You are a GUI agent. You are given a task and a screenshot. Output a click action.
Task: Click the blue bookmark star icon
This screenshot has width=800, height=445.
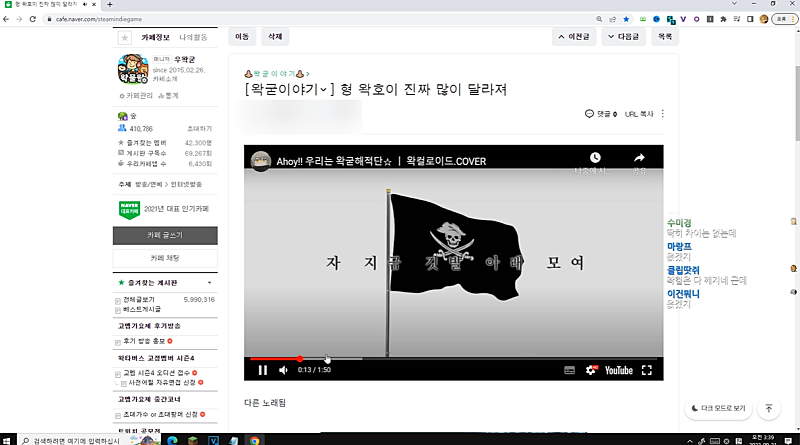(626, 19)
